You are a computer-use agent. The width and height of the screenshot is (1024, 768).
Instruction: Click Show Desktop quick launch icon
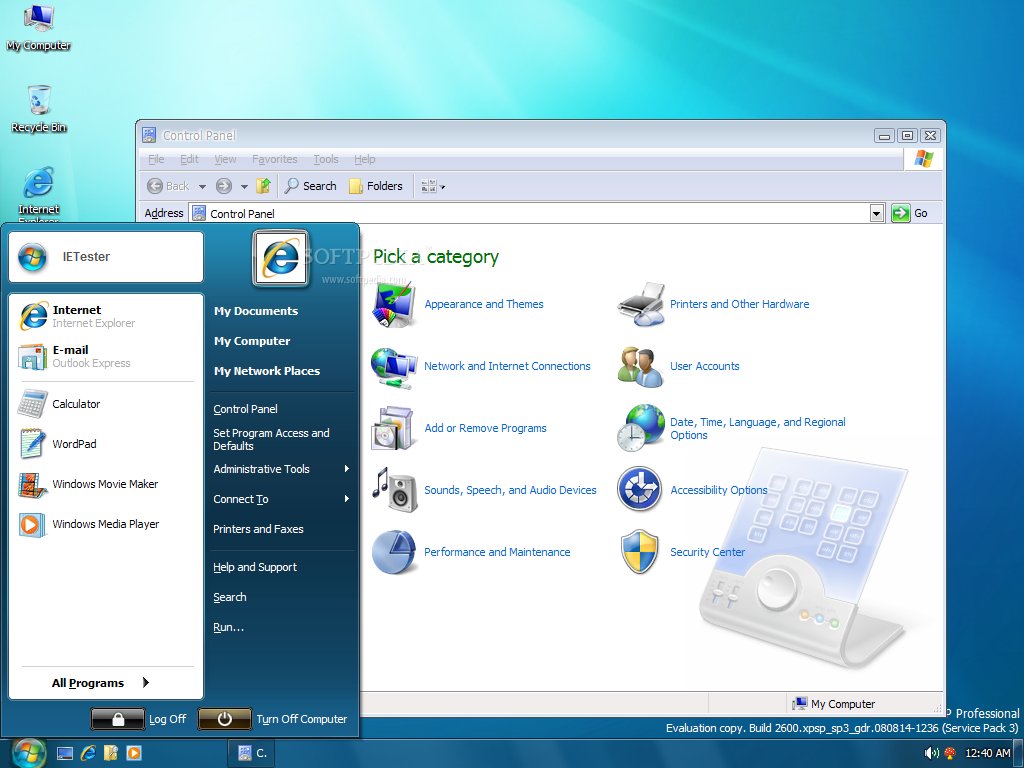tap(65, 754)
